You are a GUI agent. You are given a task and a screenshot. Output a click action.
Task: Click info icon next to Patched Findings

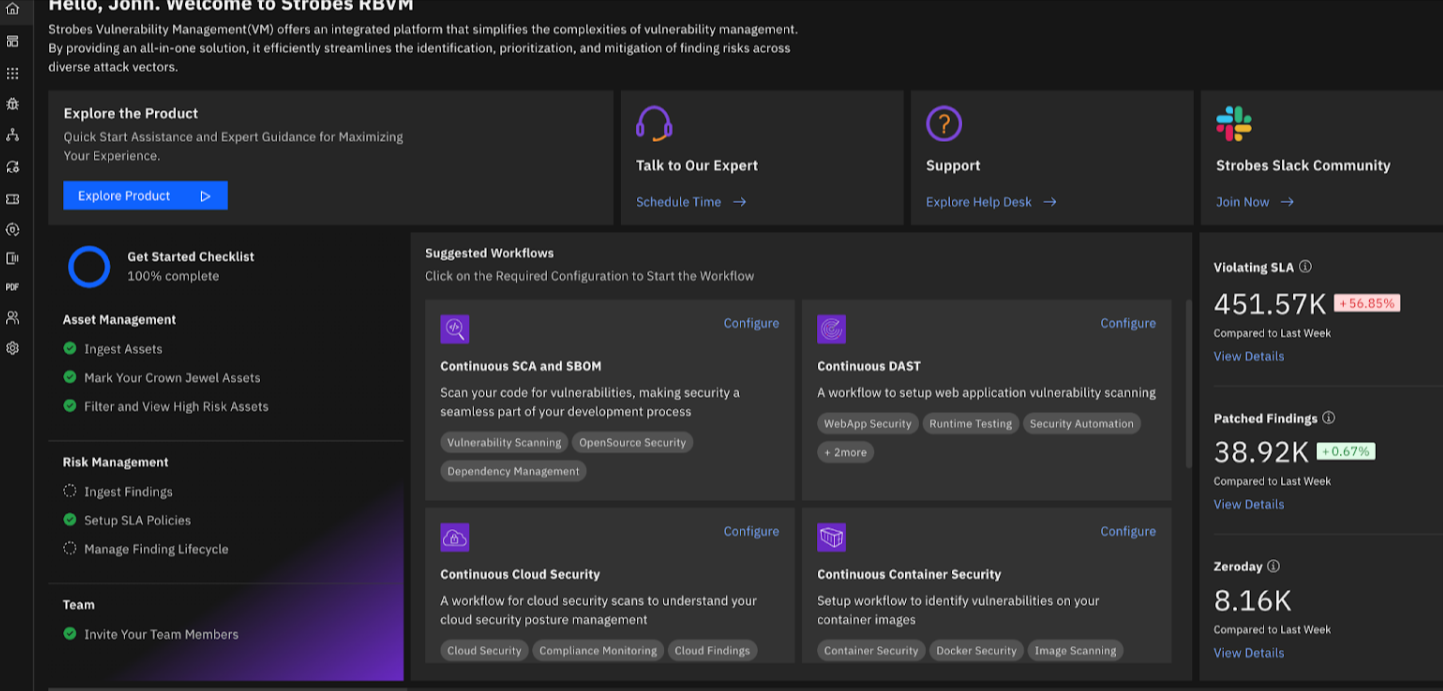click(1328, 418)
